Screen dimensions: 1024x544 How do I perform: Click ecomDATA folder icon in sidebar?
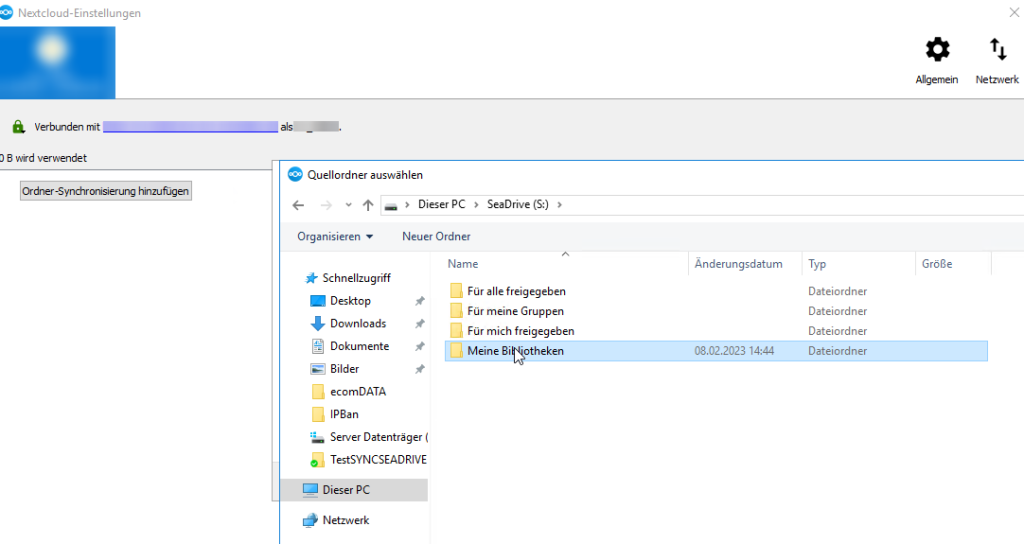click(318, 392)
